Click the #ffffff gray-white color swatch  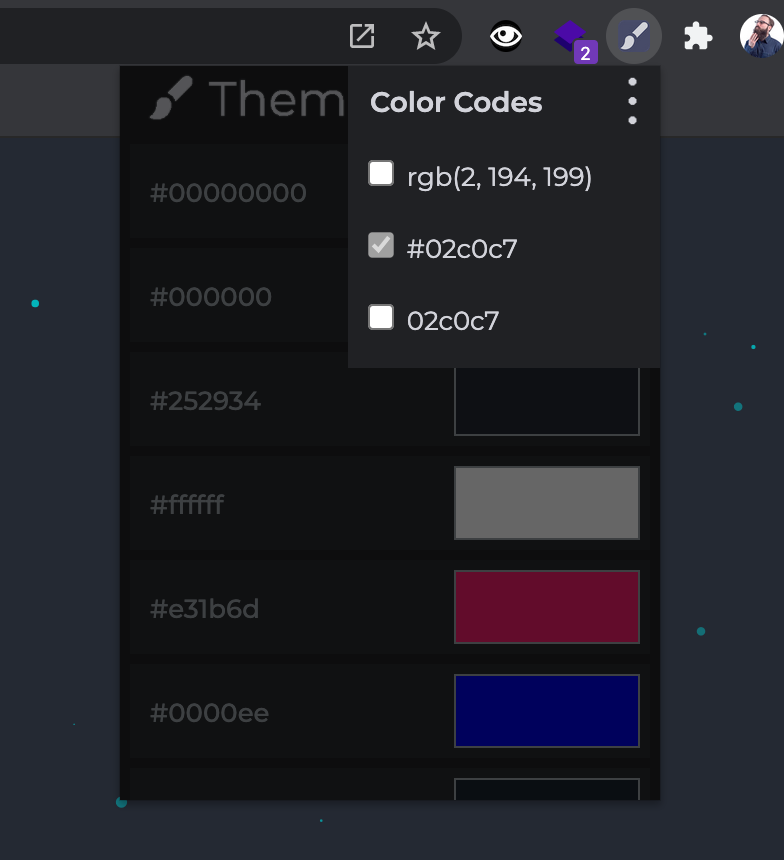(x=547, y=503)
